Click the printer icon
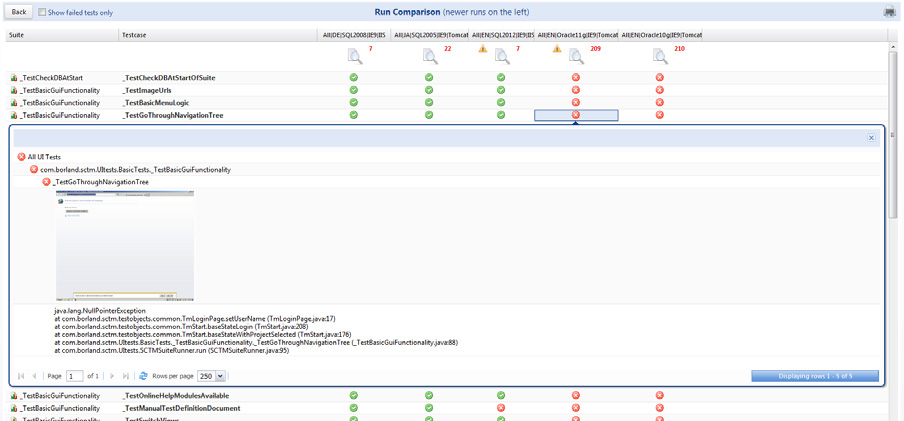 coord(891,12)
